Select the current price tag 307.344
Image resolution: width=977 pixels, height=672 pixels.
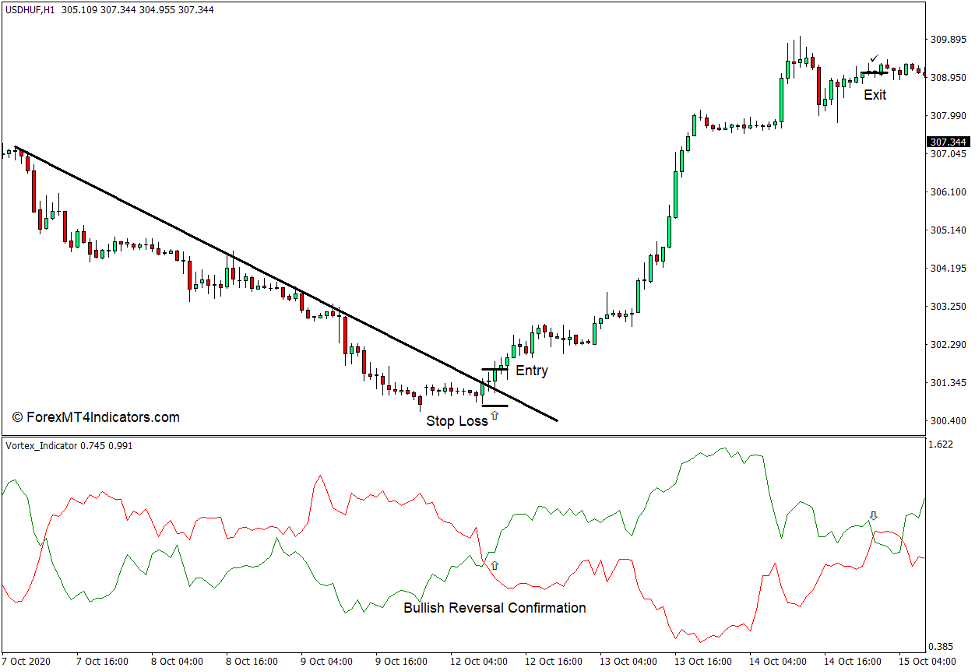pyautogui.click(x=947, y=142)
